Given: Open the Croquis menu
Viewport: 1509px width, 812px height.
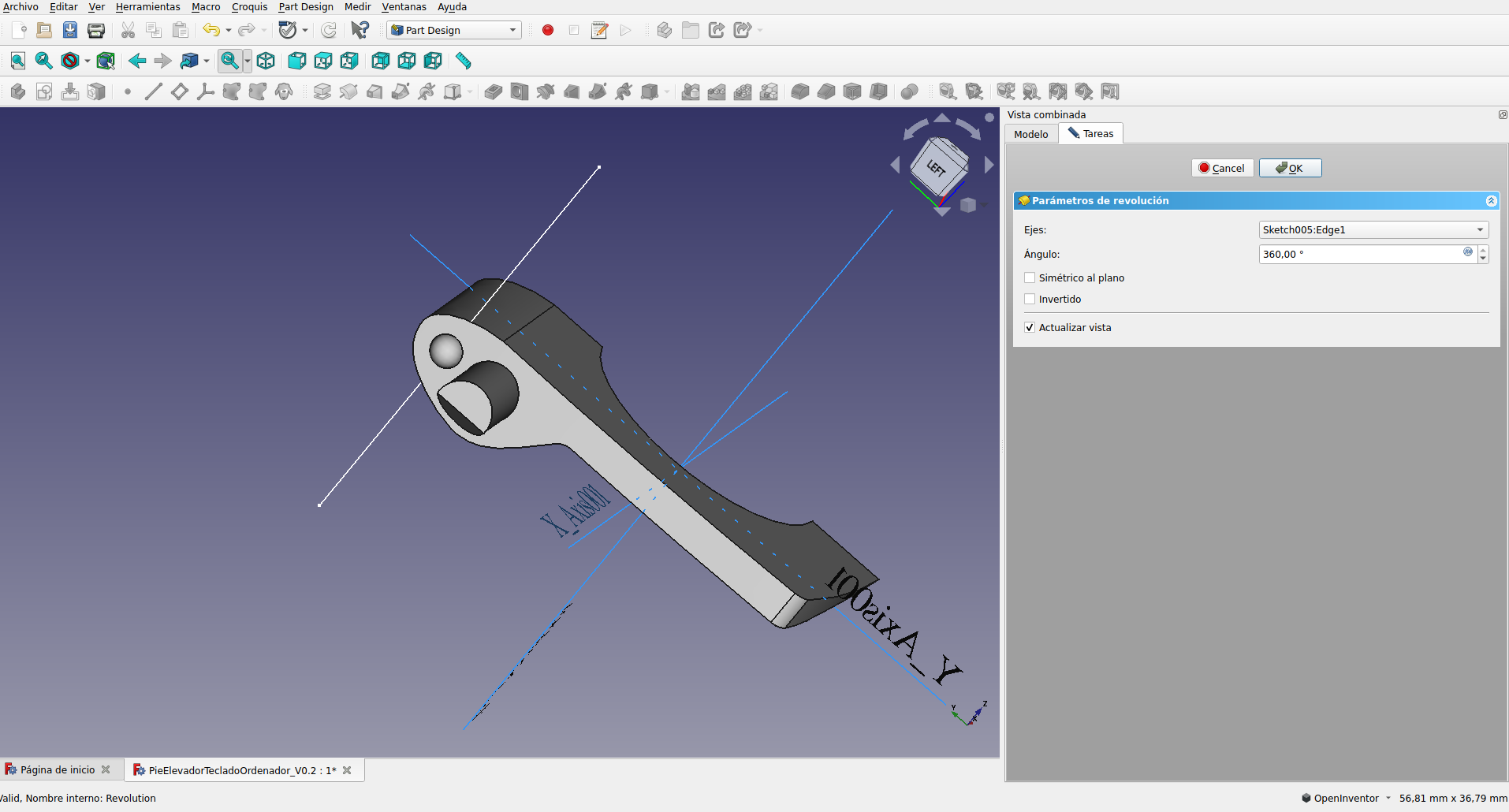Looking at the screenshot, I should click(249, 7).
